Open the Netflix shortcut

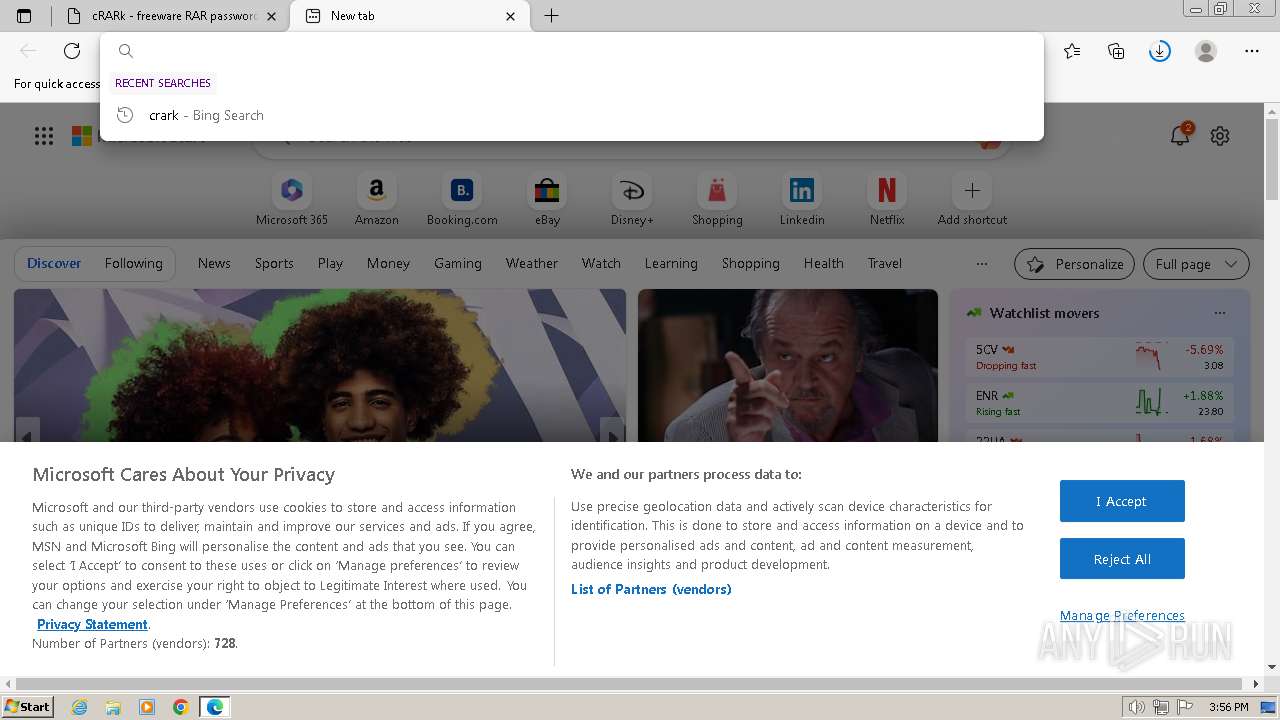[887, 200]
